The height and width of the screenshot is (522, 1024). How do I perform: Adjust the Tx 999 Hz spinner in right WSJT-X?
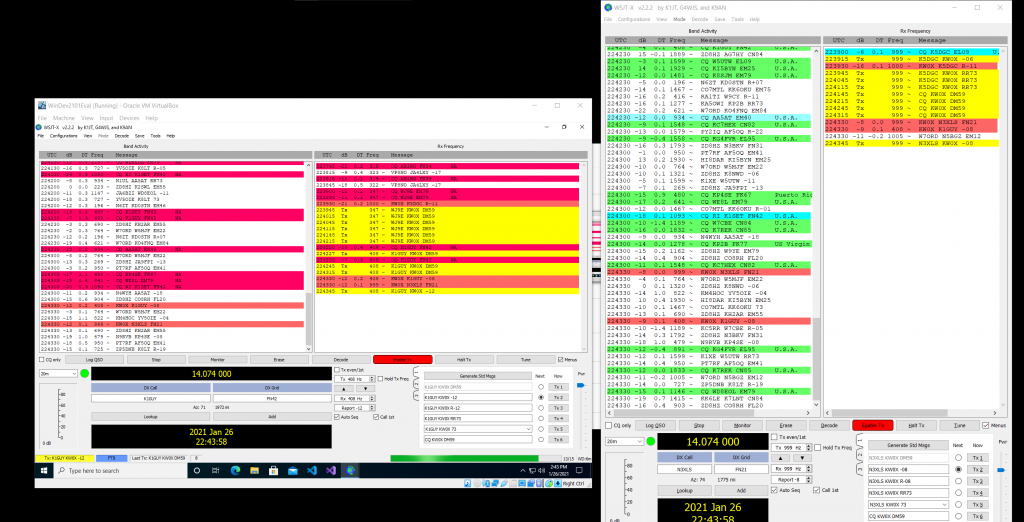point(808,448)
